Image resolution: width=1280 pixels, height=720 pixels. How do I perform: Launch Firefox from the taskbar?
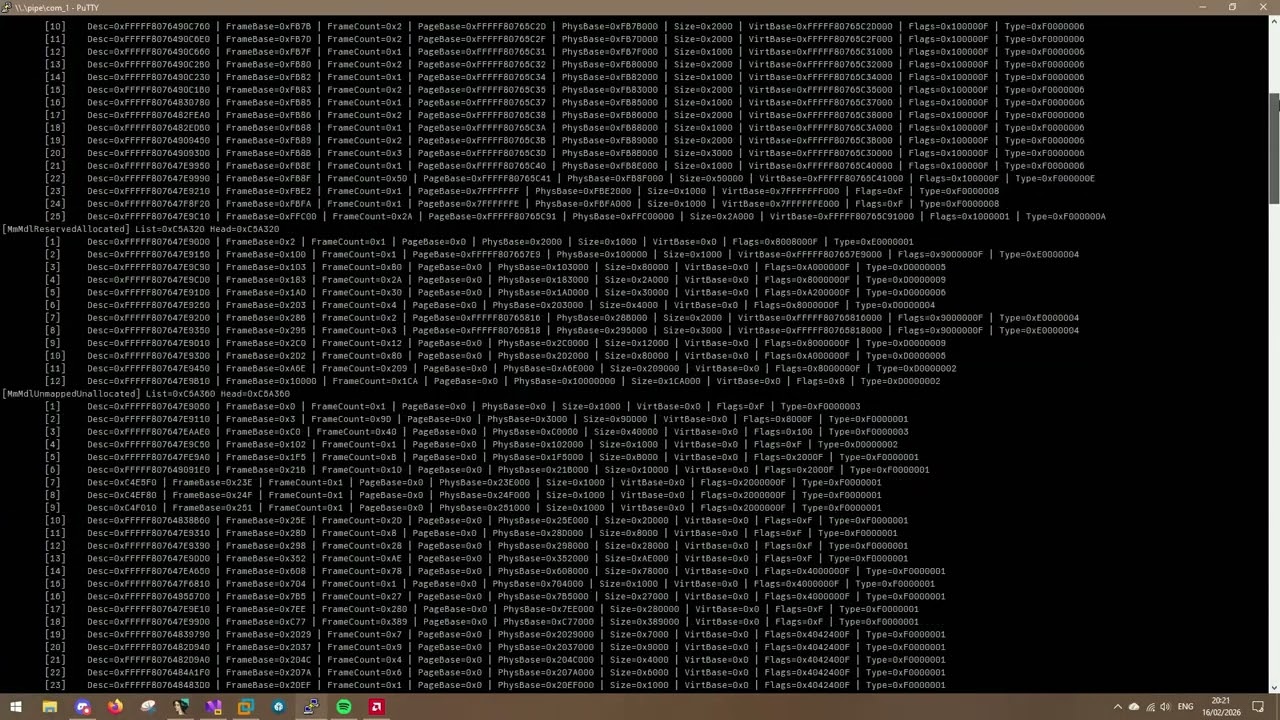(x=115, y=707)
